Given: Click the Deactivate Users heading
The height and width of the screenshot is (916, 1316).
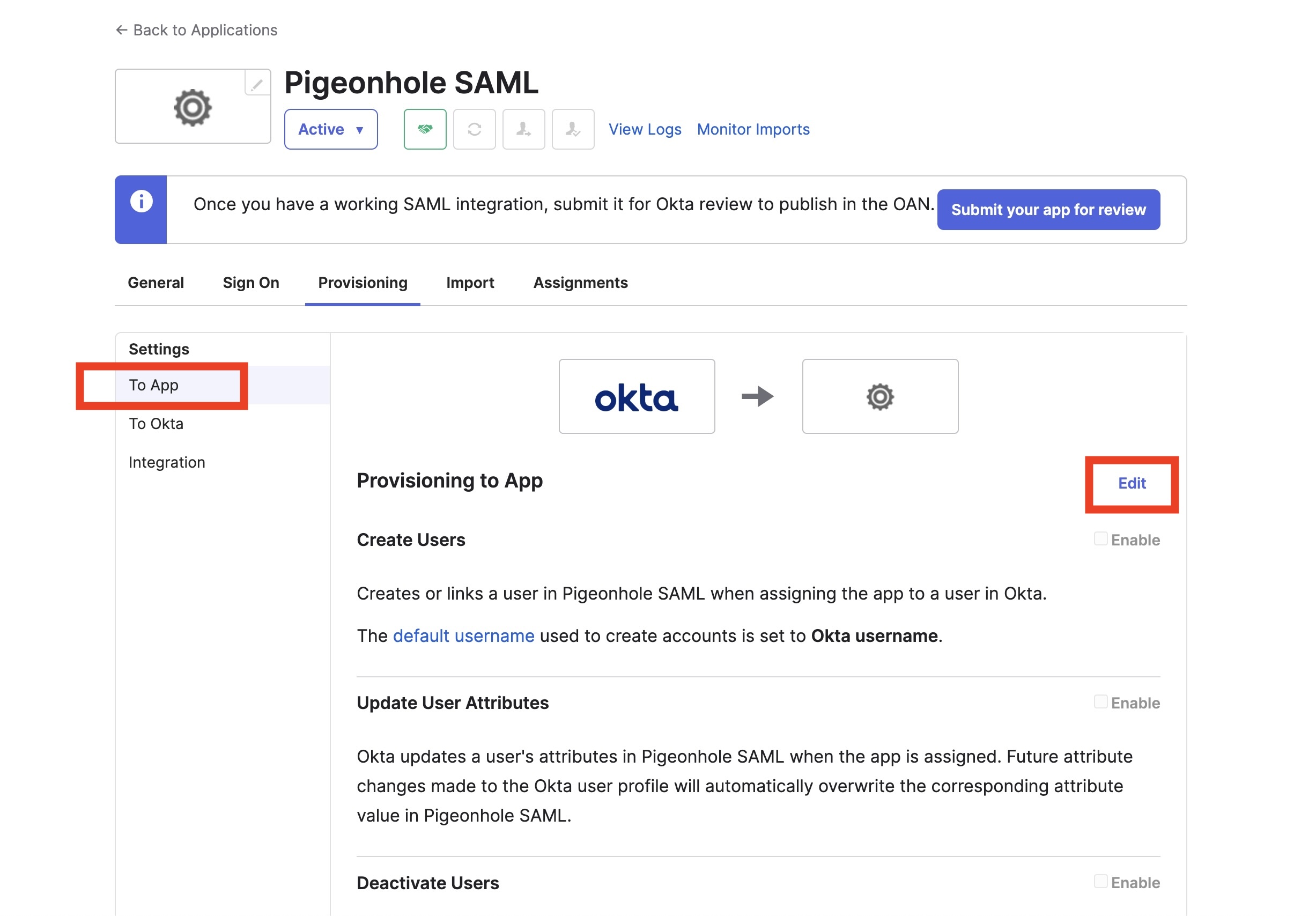Looking at the screenshot, I should point(427,883).
